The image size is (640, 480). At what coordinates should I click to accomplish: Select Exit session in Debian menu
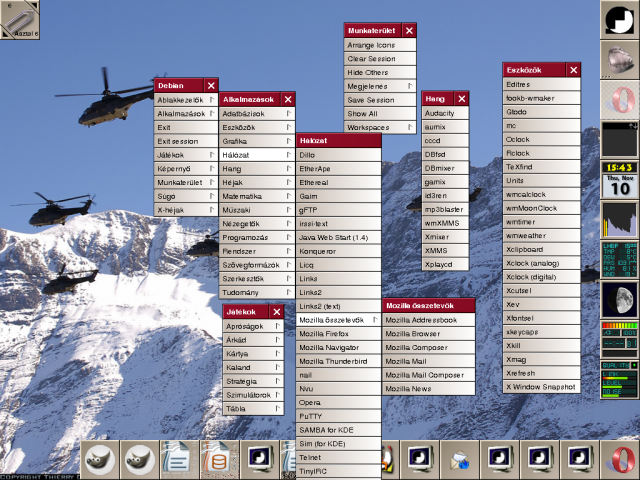[186, 141]
